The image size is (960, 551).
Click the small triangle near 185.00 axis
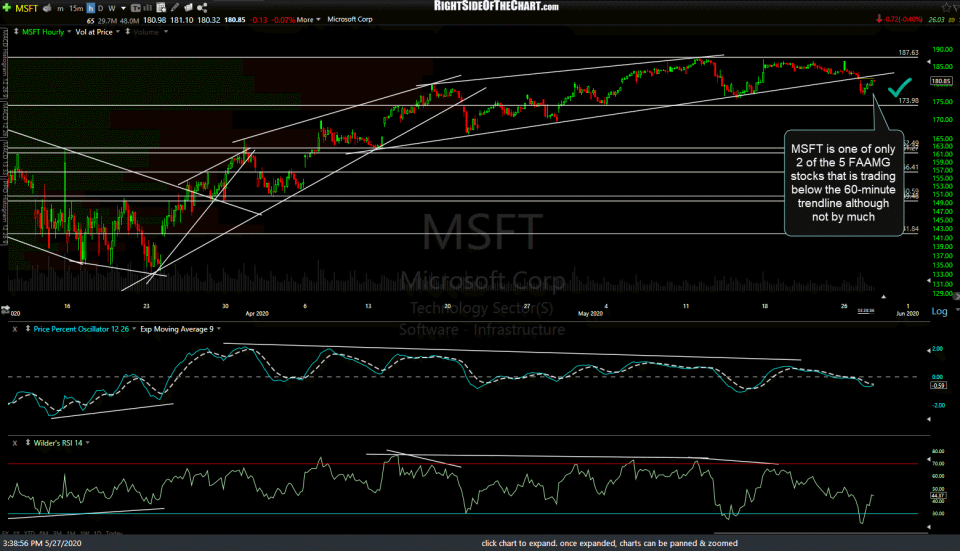pyautogui.click(x=929, y=64)
